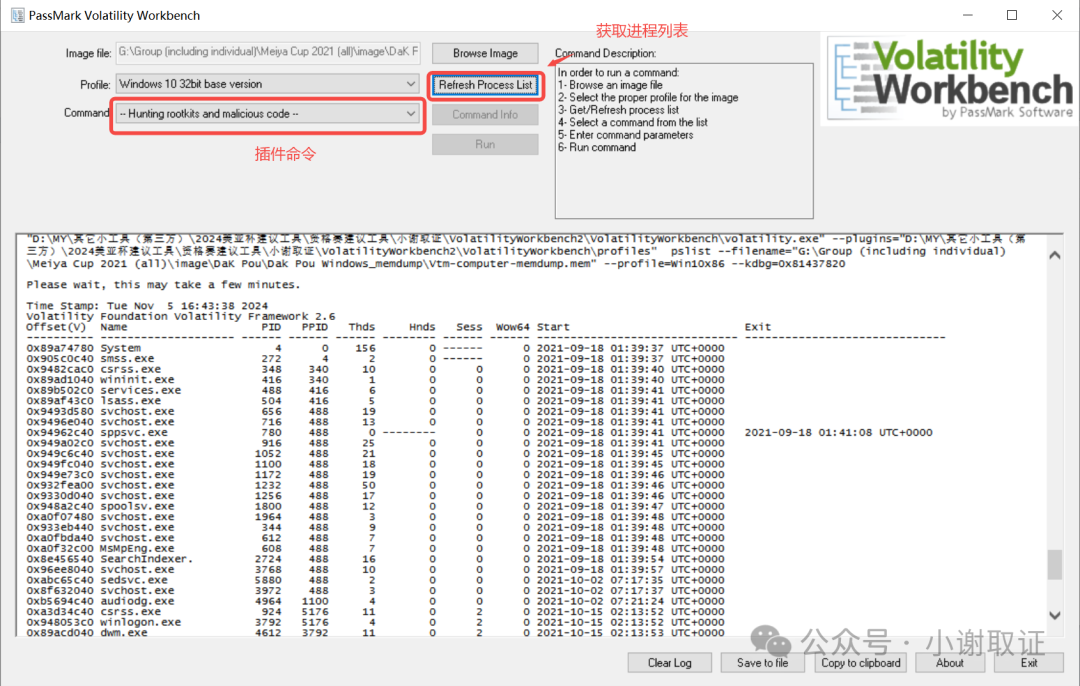
Task: Click the Exit button
Action: 1029,663
